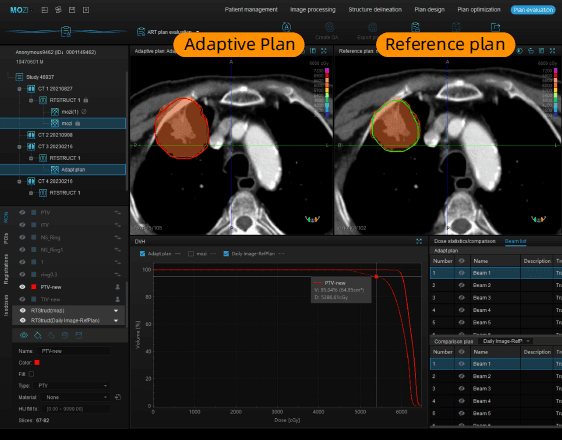Expand the Reference plan view to fullscreen

pos(552,51)
